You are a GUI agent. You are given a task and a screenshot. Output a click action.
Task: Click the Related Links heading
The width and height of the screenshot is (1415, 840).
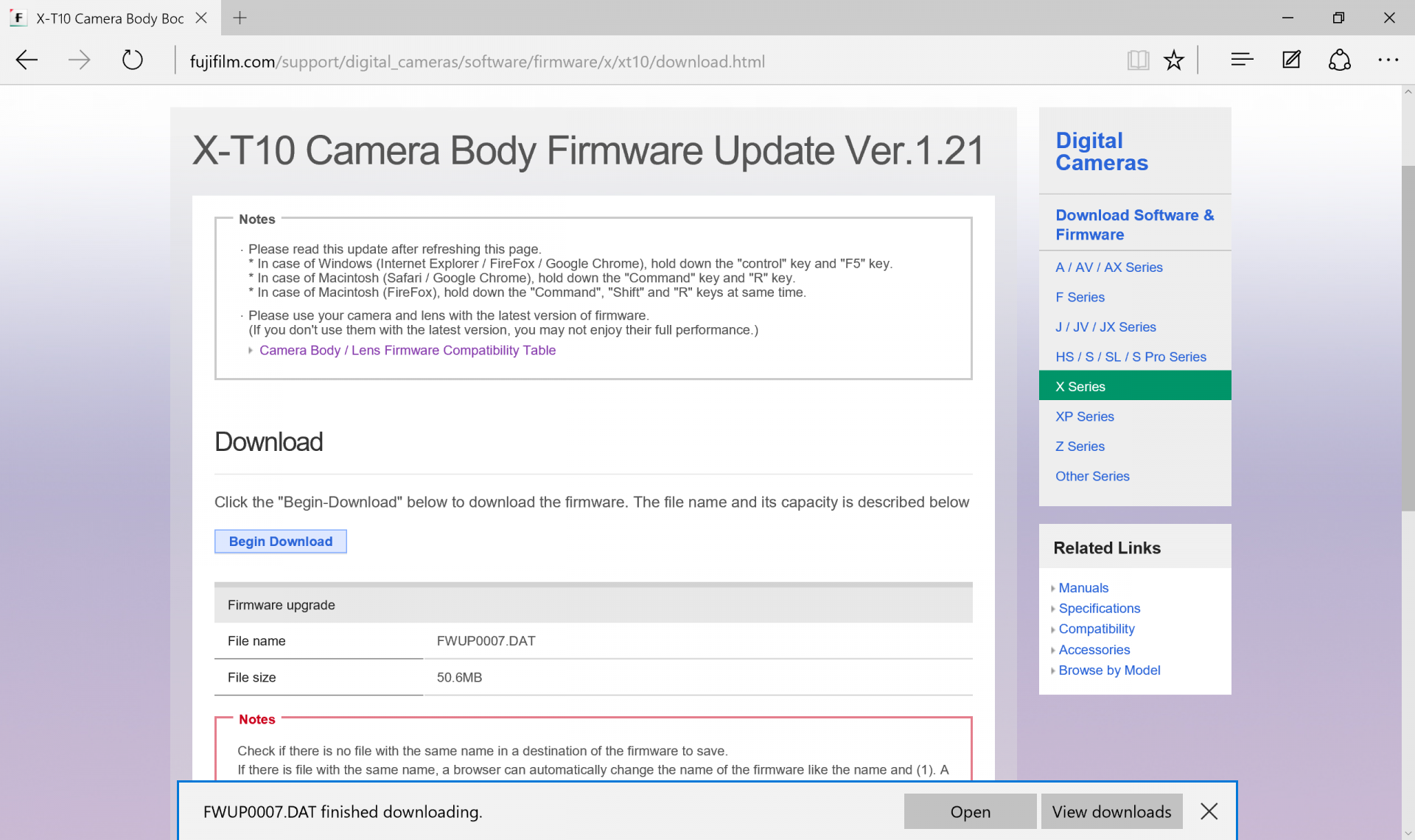click(x=1107, y=548)
